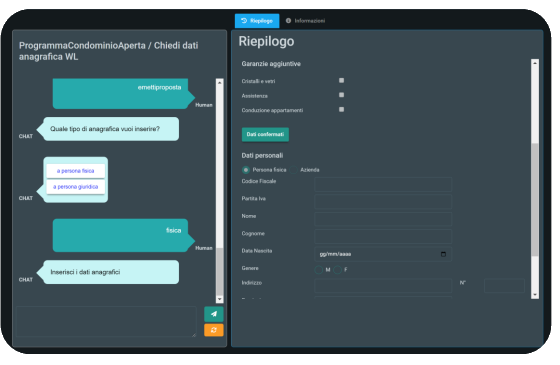Select gender F radio button
The image size is (560, 365).
(338, 270)
